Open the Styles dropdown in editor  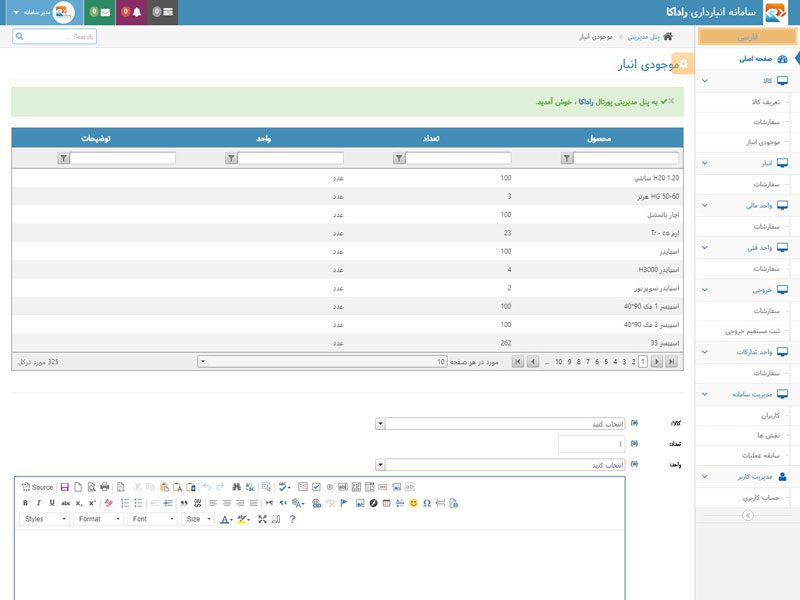(46, 519)
